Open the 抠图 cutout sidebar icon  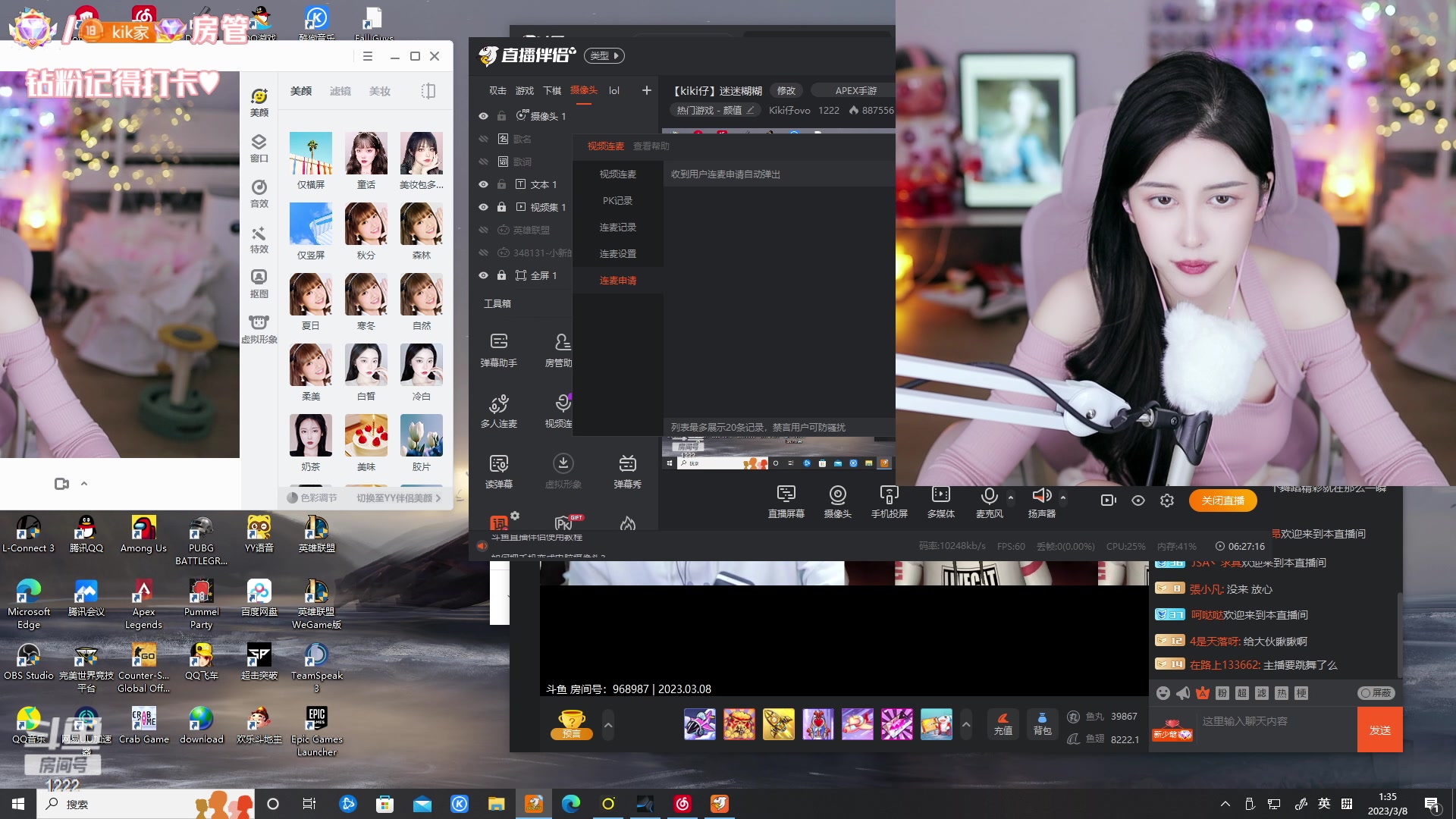259,284
